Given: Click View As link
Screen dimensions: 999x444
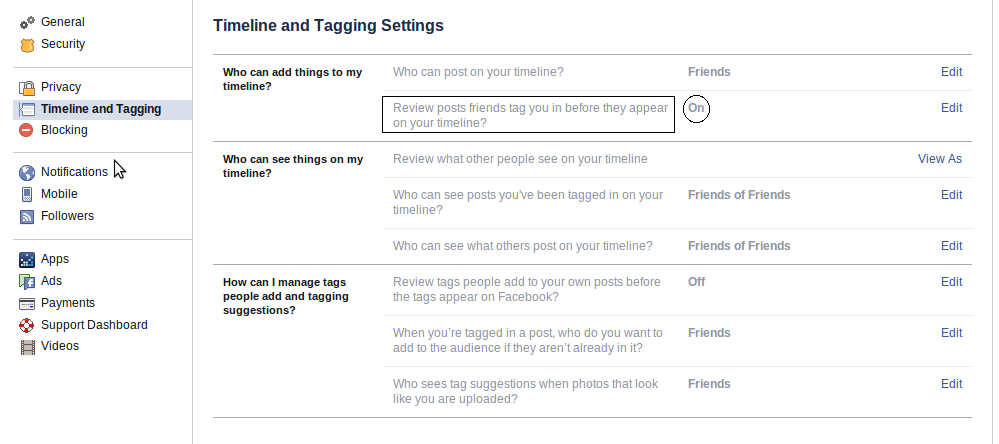Looking at the screenshot, I should pyautogui.click(x=939, y=159).
